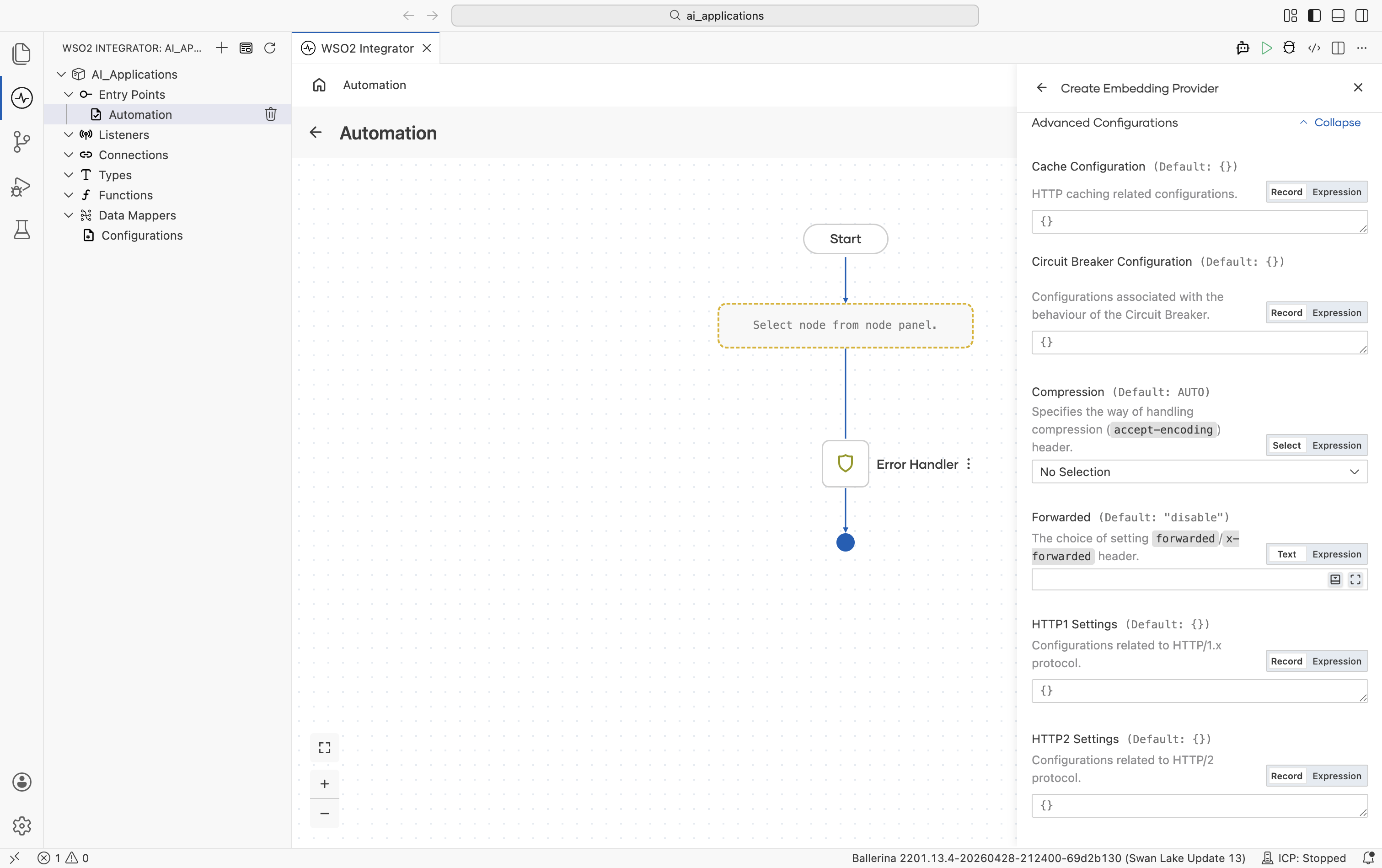
Task: Click the Error Handler shield node
Action: (846, 464)
